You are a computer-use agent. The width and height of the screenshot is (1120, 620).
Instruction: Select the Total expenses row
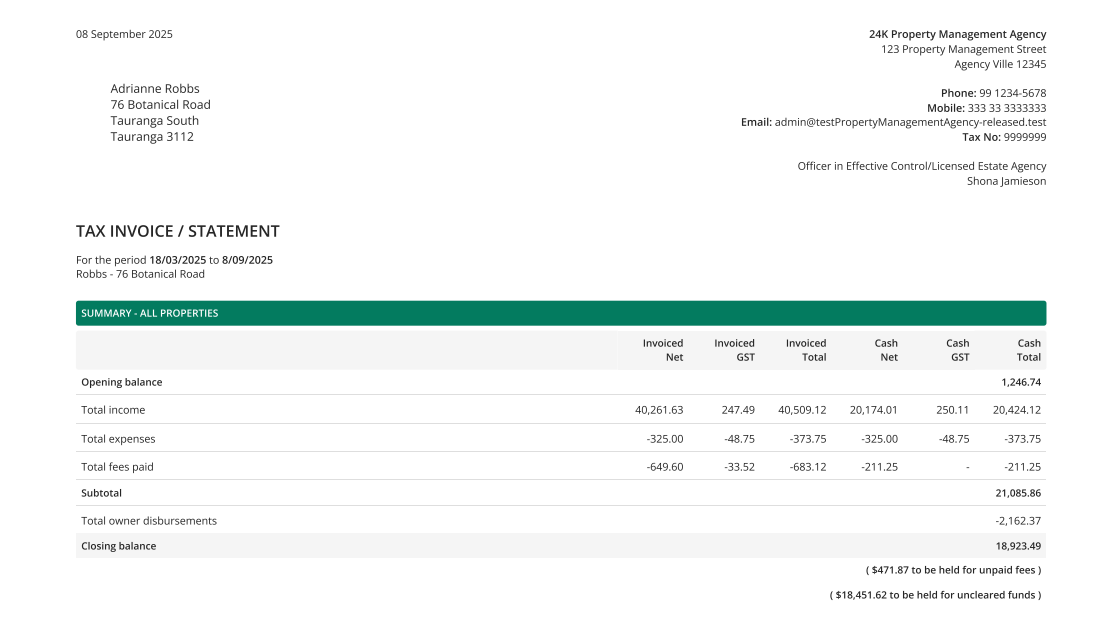[x=117, y=438]
